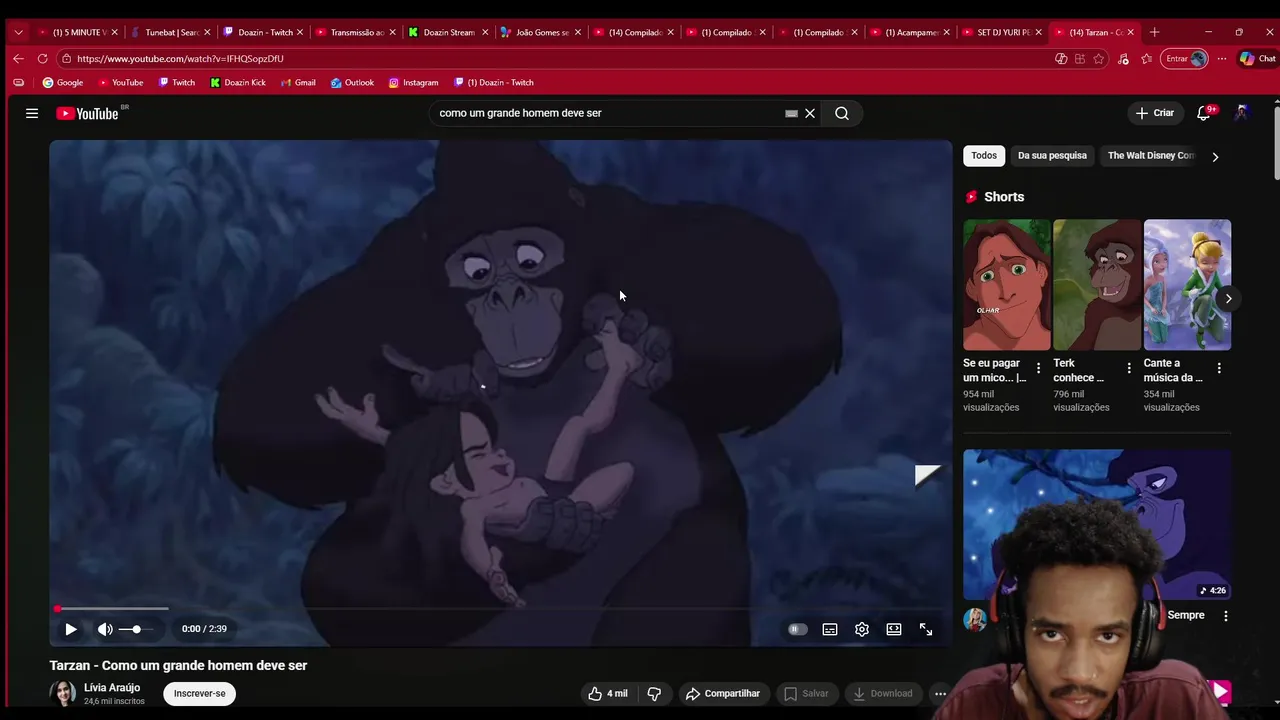Click Compartilhar share button
This screenshot has width=1280, height=720.
pos(722,693)
